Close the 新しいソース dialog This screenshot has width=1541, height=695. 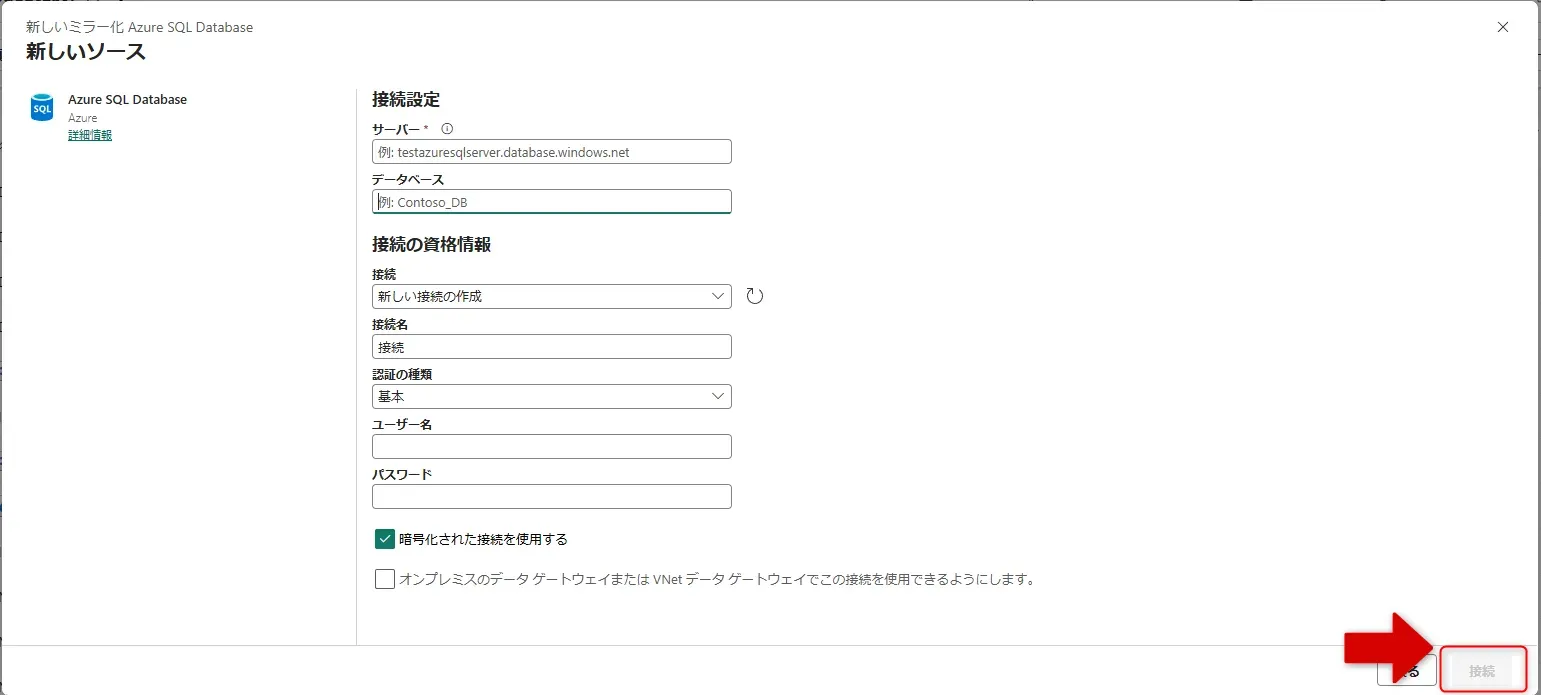point(1502,27)
